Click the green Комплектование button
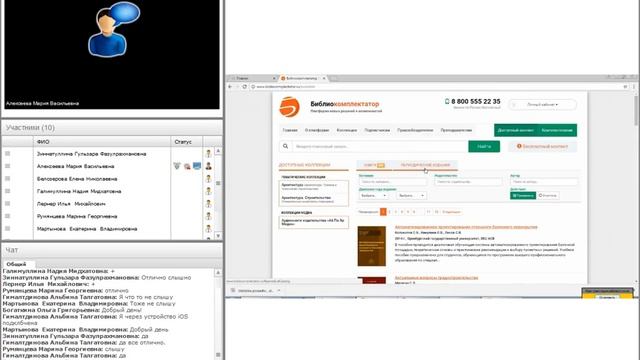This screenshot has height=360, width=640. point(557,130)
